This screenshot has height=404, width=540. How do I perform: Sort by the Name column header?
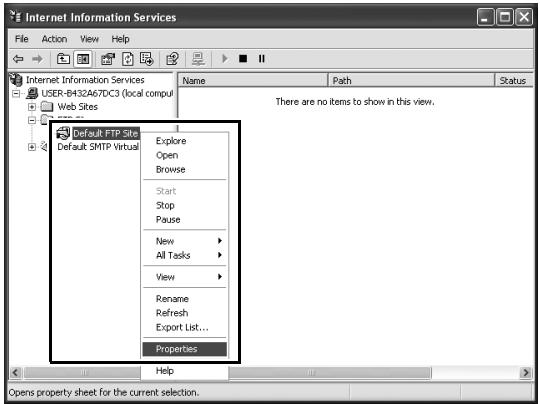(x=253, y=81)
